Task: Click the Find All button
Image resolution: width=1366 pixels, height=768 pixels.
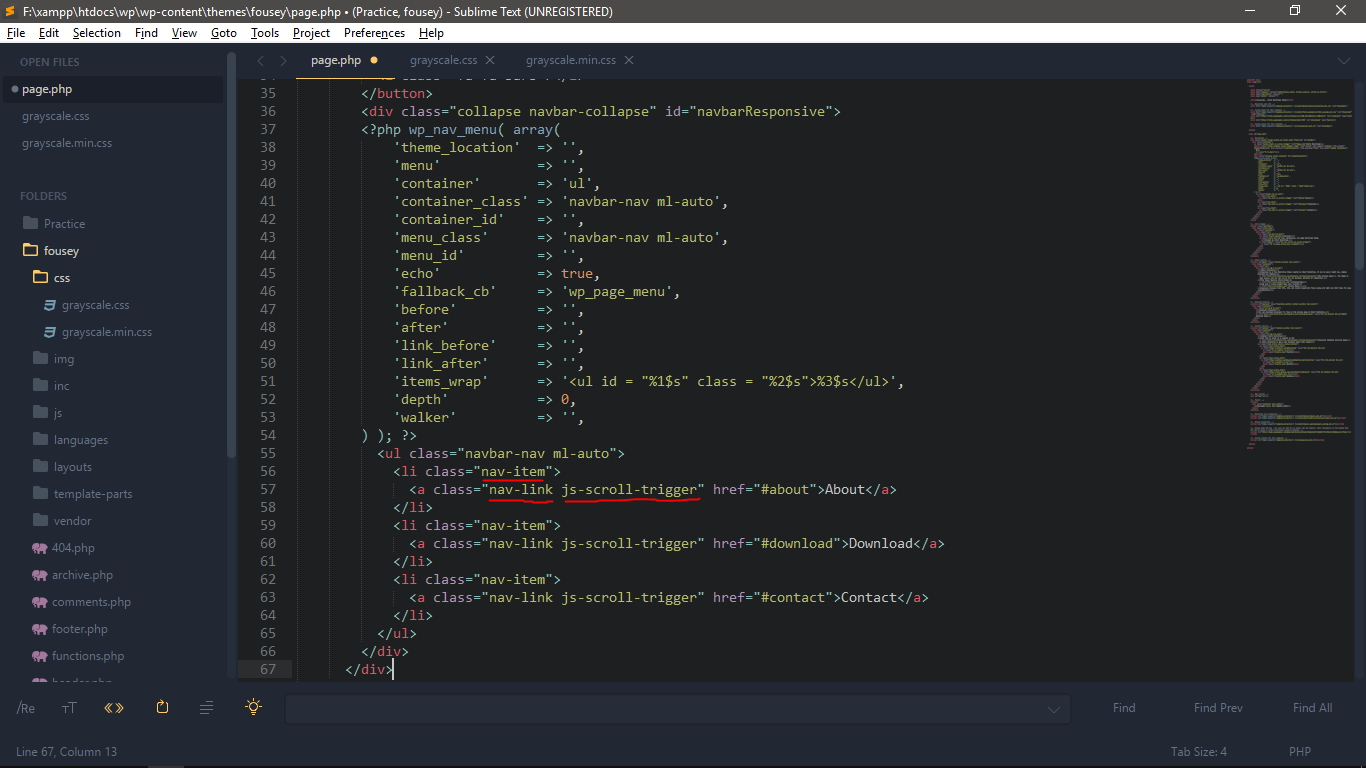Action: point(1312,708)
